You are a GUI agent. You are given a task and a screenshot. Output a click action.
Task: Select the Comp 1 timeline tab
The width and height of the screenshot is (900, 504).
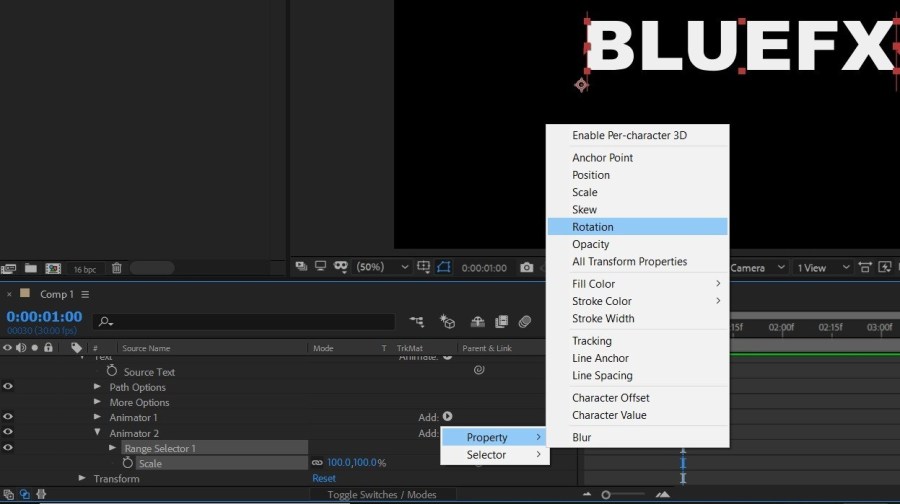(56, 294)
